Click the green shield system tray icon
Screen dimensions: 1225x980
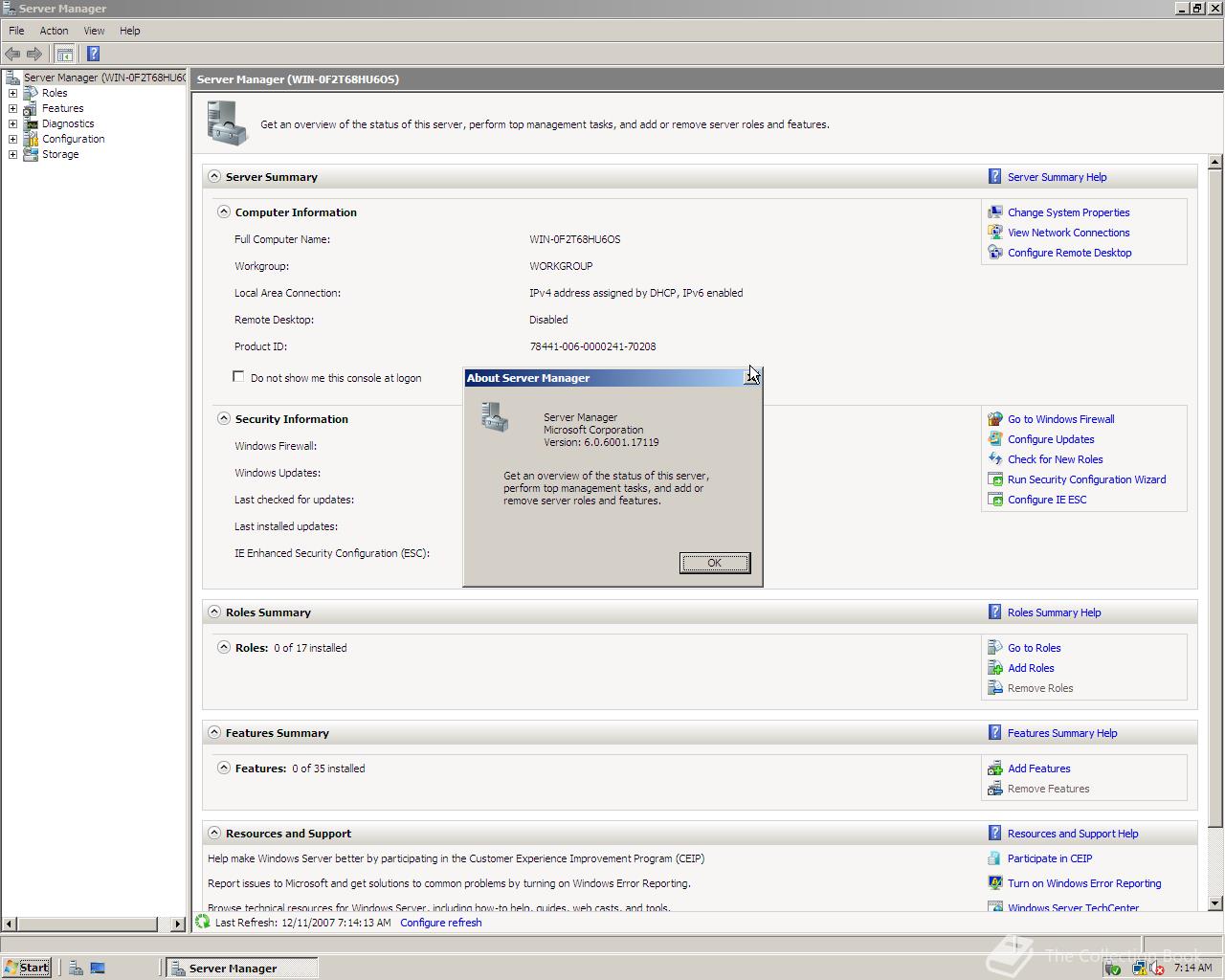1112,968
